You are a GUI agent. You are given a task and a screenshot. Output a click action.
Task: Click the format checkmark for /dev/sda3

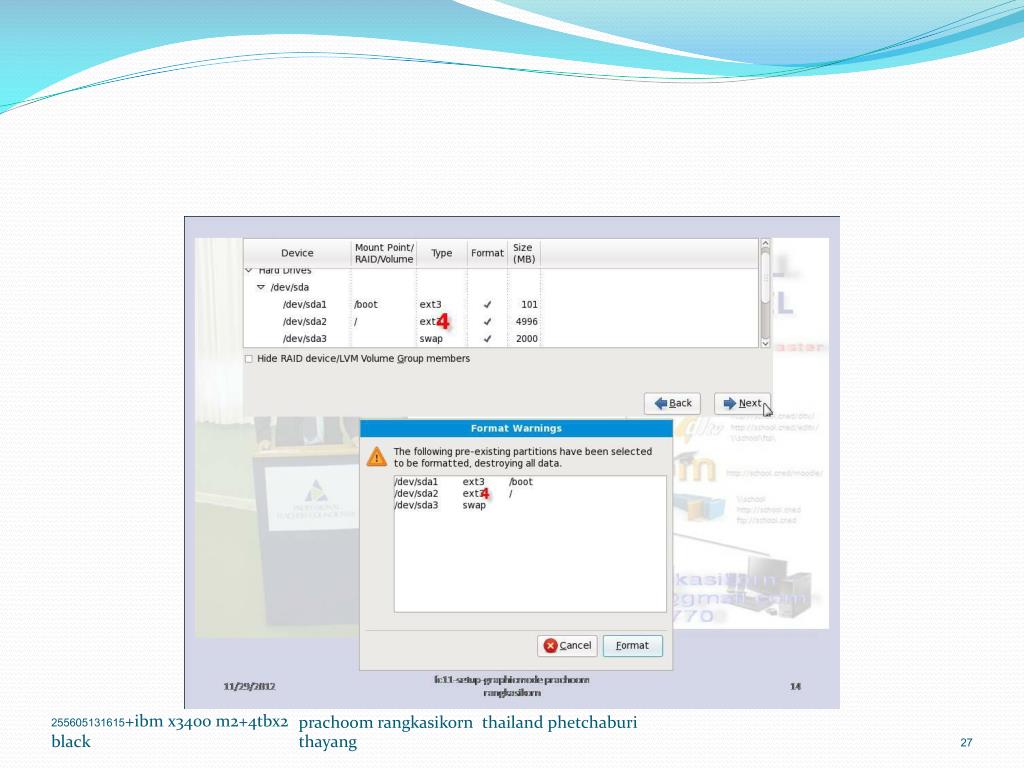[487, 338]
